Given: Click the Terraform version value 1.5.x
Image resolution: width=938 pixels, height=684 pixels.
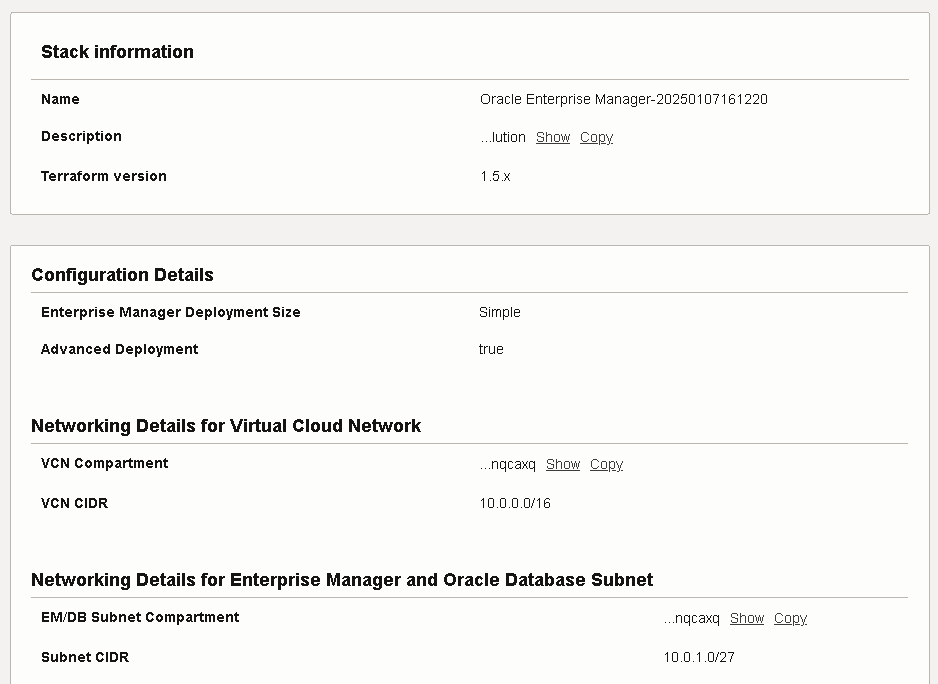Looking at the screenshot, I should tap(495, 177).
